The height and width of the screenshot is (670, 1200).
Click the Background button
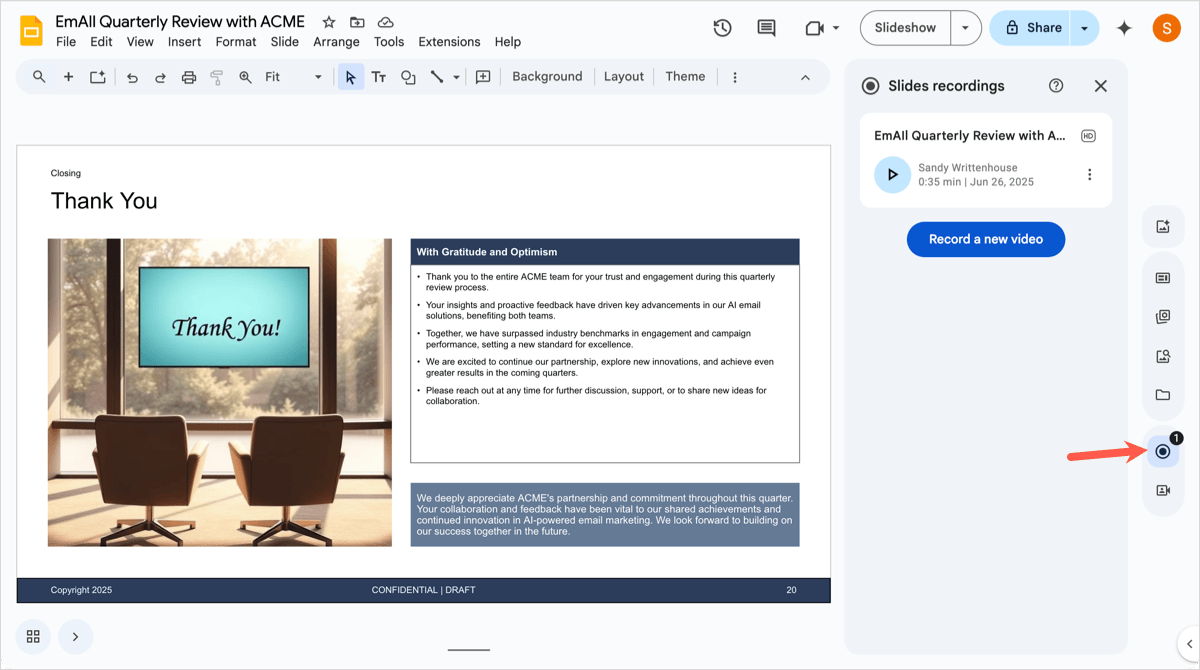[547, 77]
